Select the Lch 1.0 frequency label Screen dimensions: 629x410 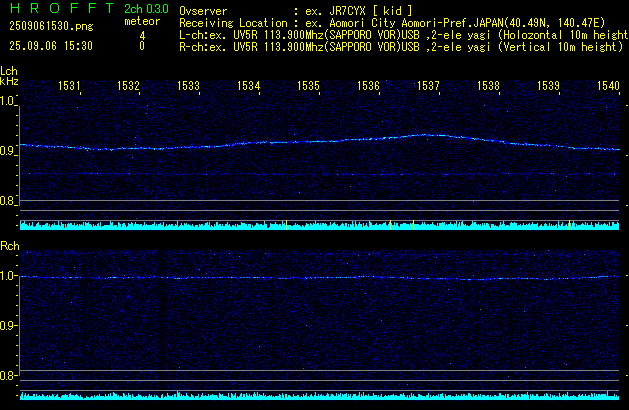coord(7,101)
